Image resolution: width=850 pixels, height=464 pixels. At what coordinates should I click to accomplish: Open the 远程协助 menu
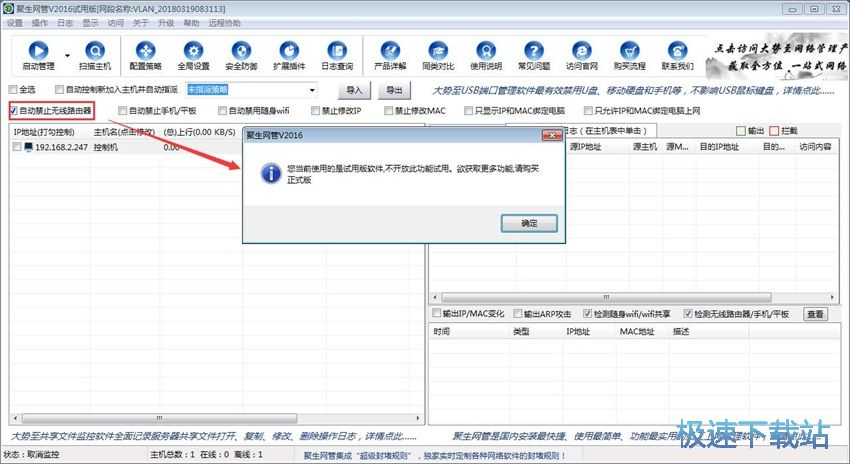point(224,23)
